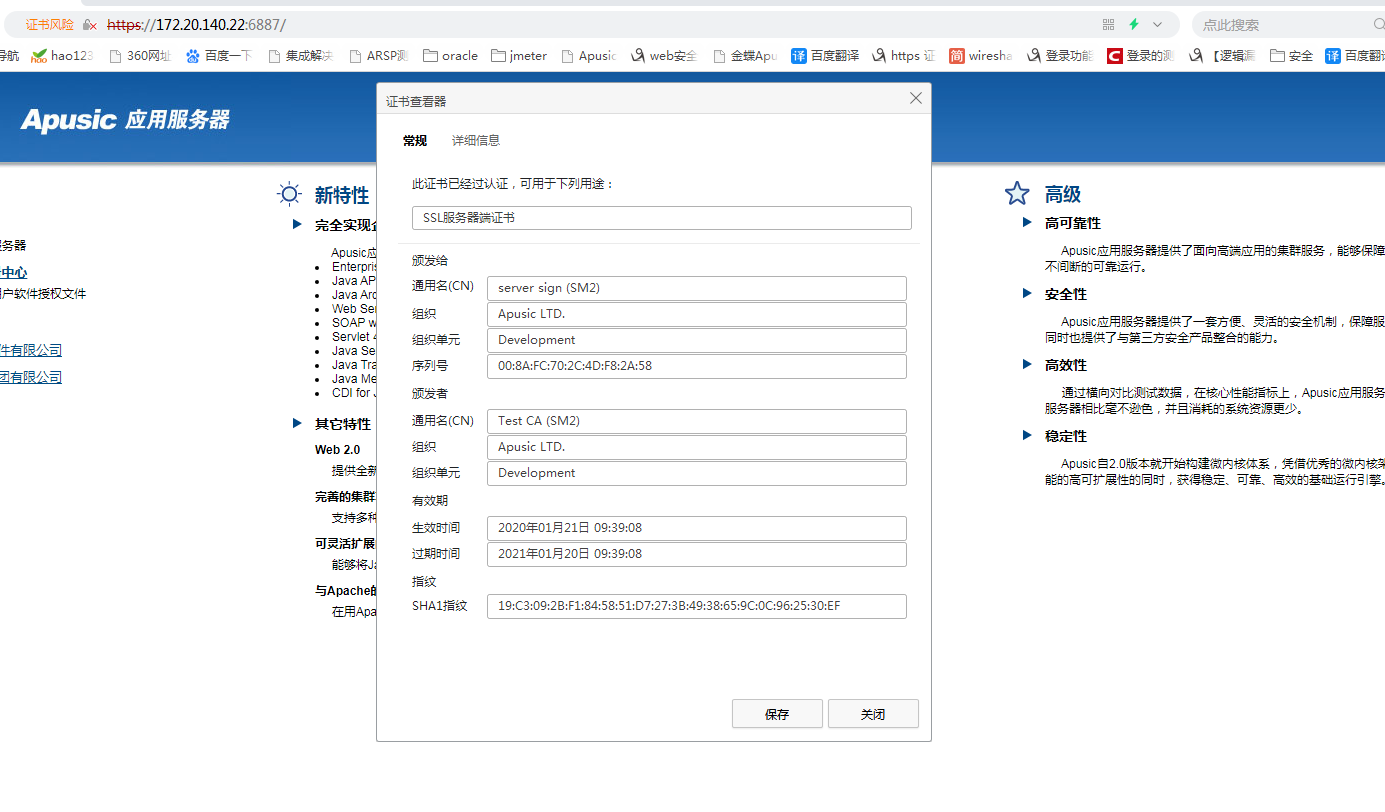Click the green lightning speed-mode icon
Image resolution: width=1385 pixels, height=812 pixels.
tap(1134, 25)
